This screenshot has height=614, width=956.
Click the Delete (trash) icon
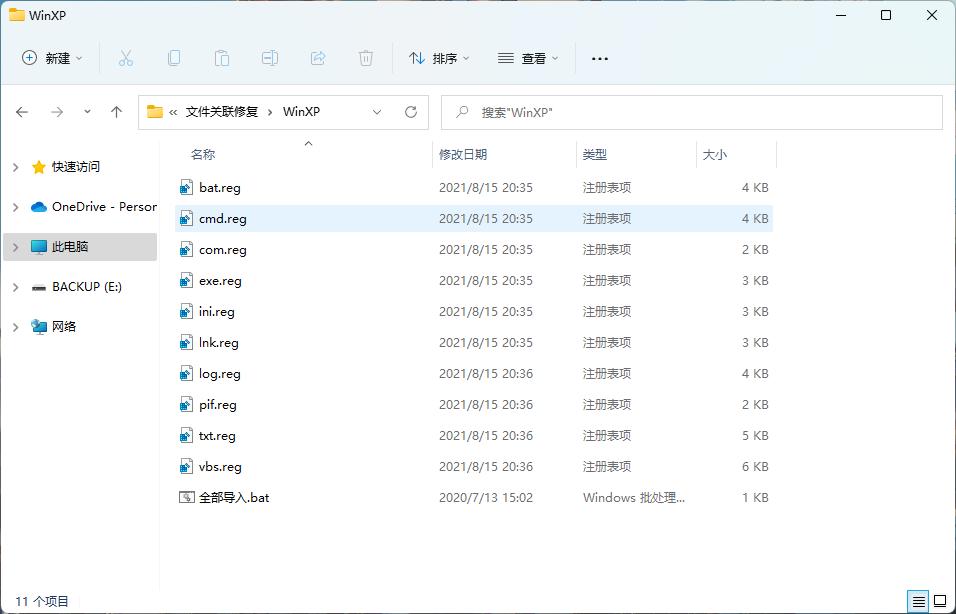366,58
